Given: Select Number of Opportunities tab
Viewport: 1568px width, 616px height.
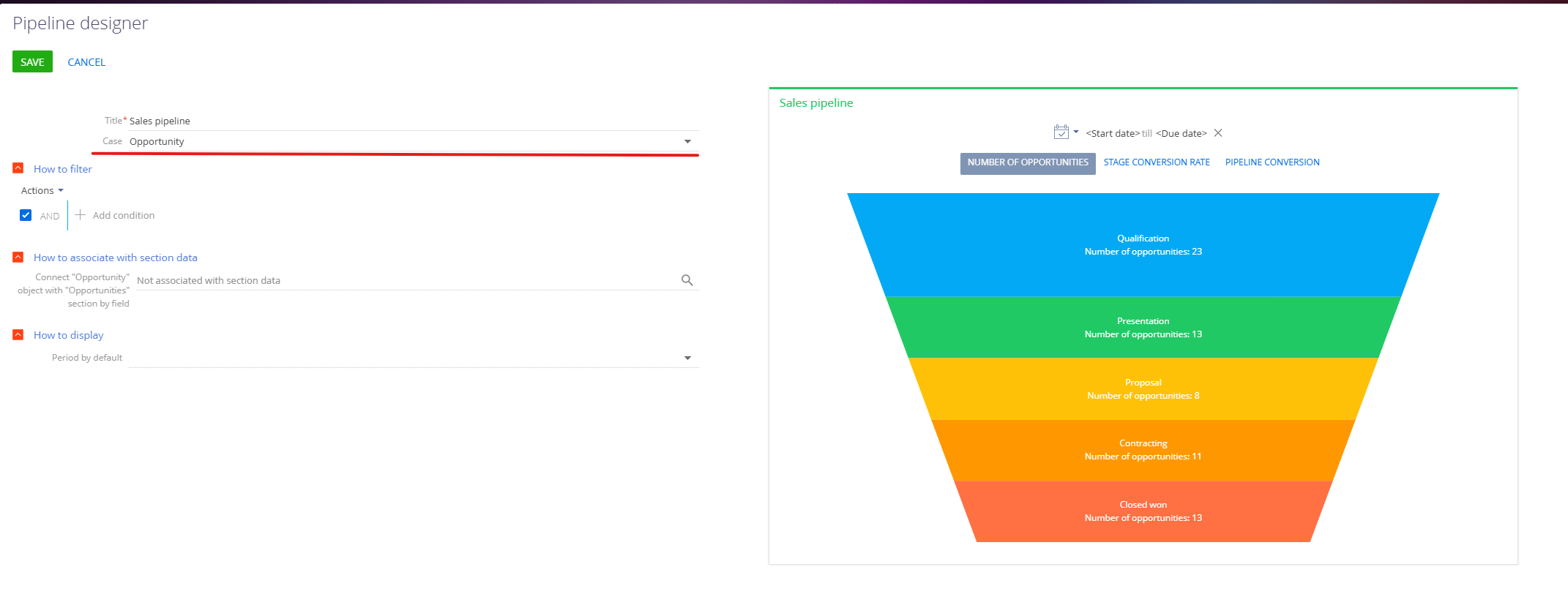Looking at the screenshot, I should tap(1028, 162).
